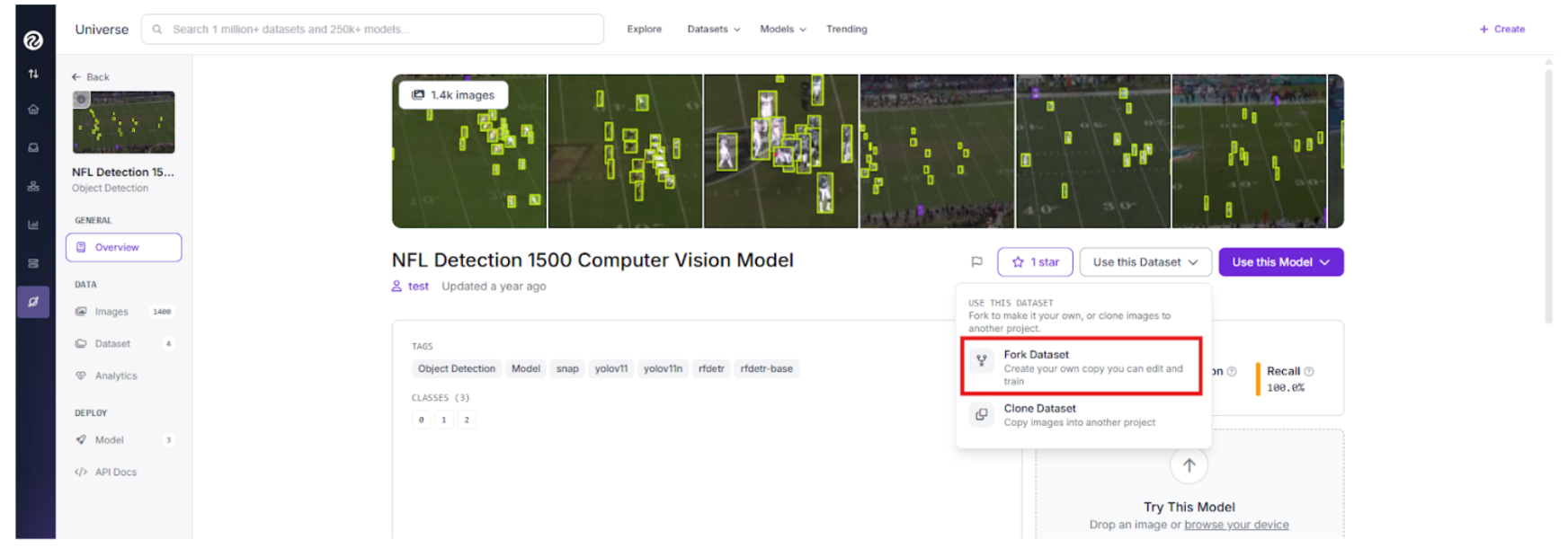Image resolution: width=1568 pixels, height=557 pixels.
Task: Go to Explore in top navigation
Action: coord(644,30)
